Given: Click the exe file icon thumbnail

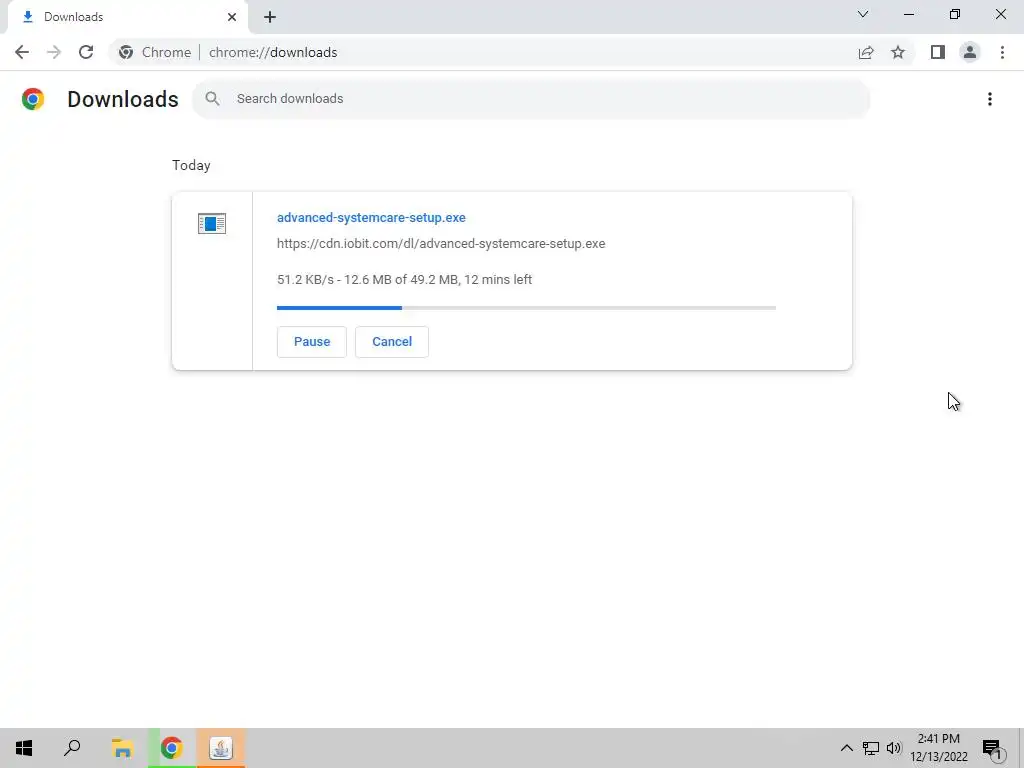Looking at the screenshot, I should coord(212,223).
